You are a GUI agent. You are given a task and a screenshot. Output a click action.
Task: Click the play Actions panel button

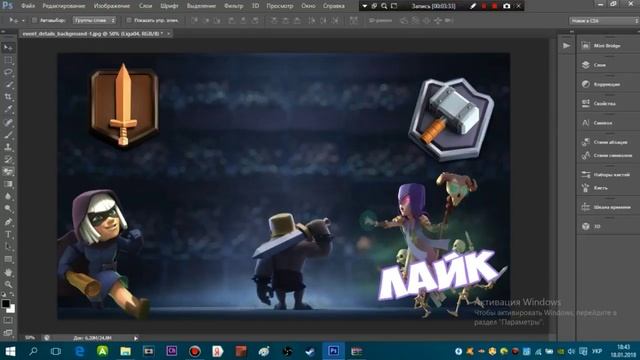566,46
